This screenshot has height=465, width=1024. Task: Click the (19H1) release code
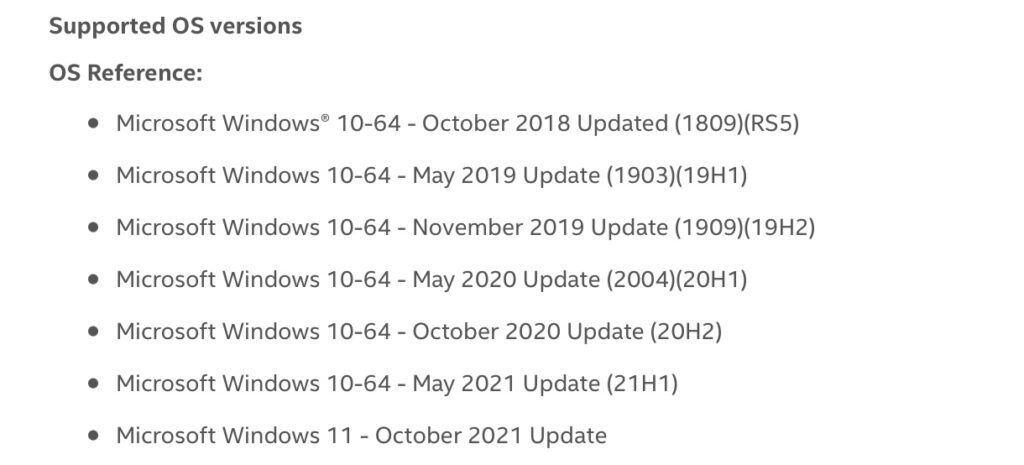click(x=711, y=176)
